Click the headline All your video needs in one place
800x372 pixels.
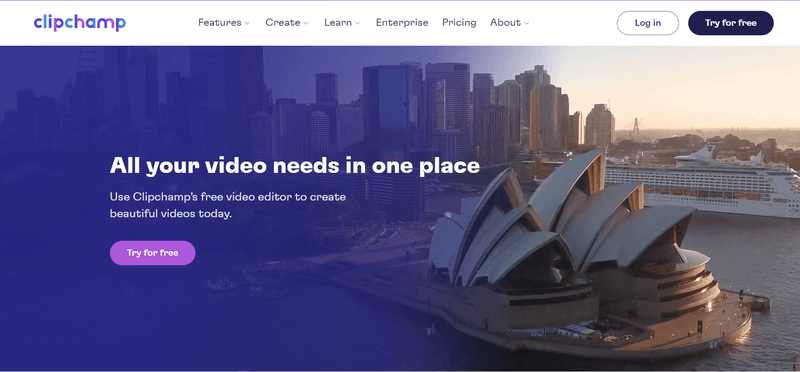coord(295,166)
